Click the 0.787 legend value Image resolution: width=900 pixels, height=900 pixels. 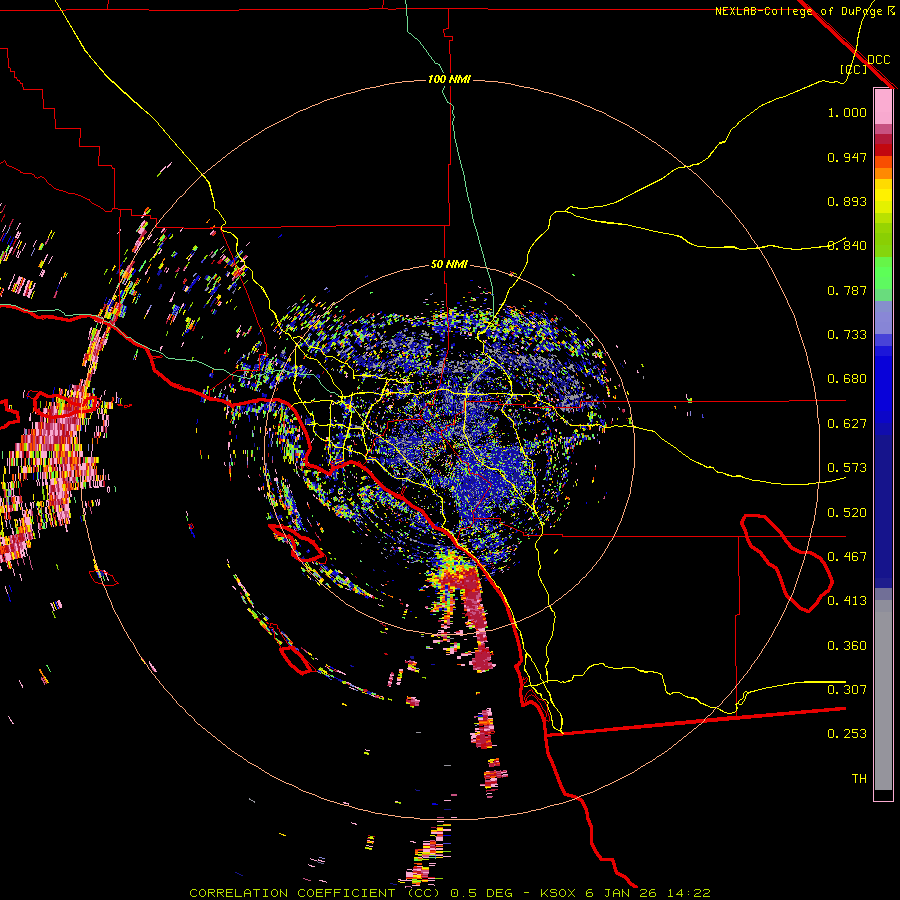(847, 290)
